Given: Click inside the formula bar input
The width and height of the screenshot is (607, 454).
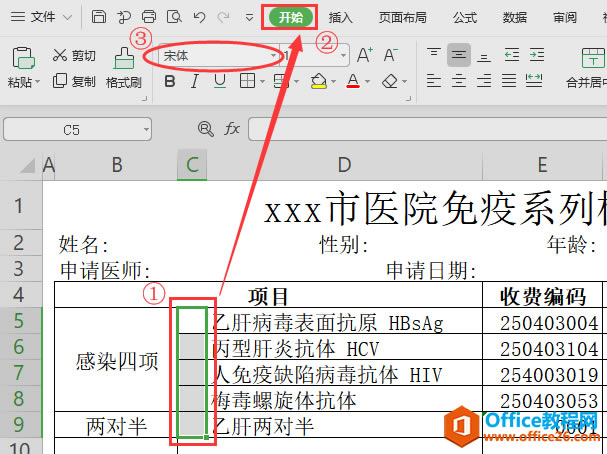Looking at the screenshot, I should (428, 129).
